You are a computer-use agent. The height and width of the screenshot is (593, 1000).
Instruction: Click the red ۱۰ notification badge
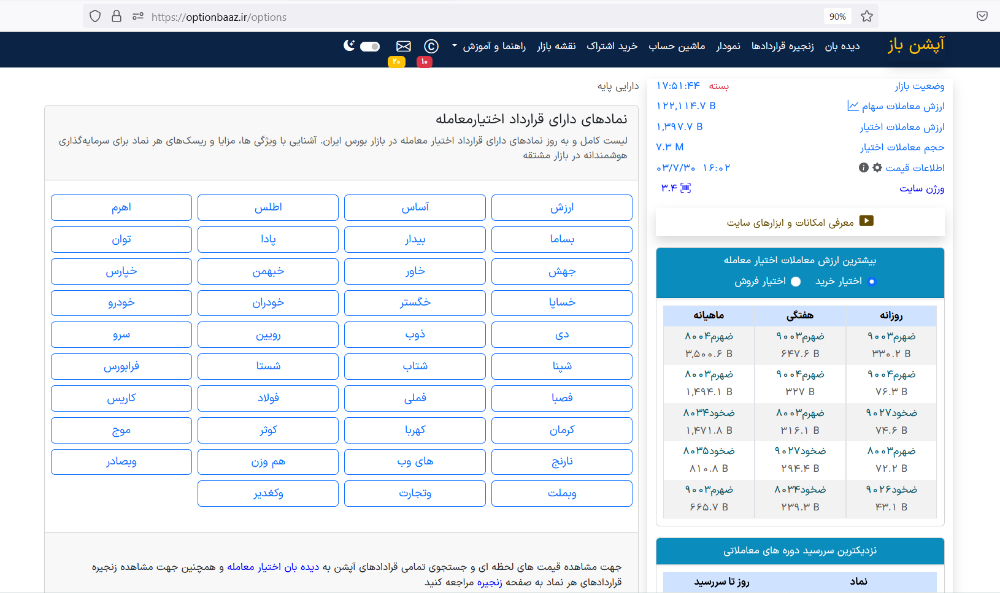point(424,62)
